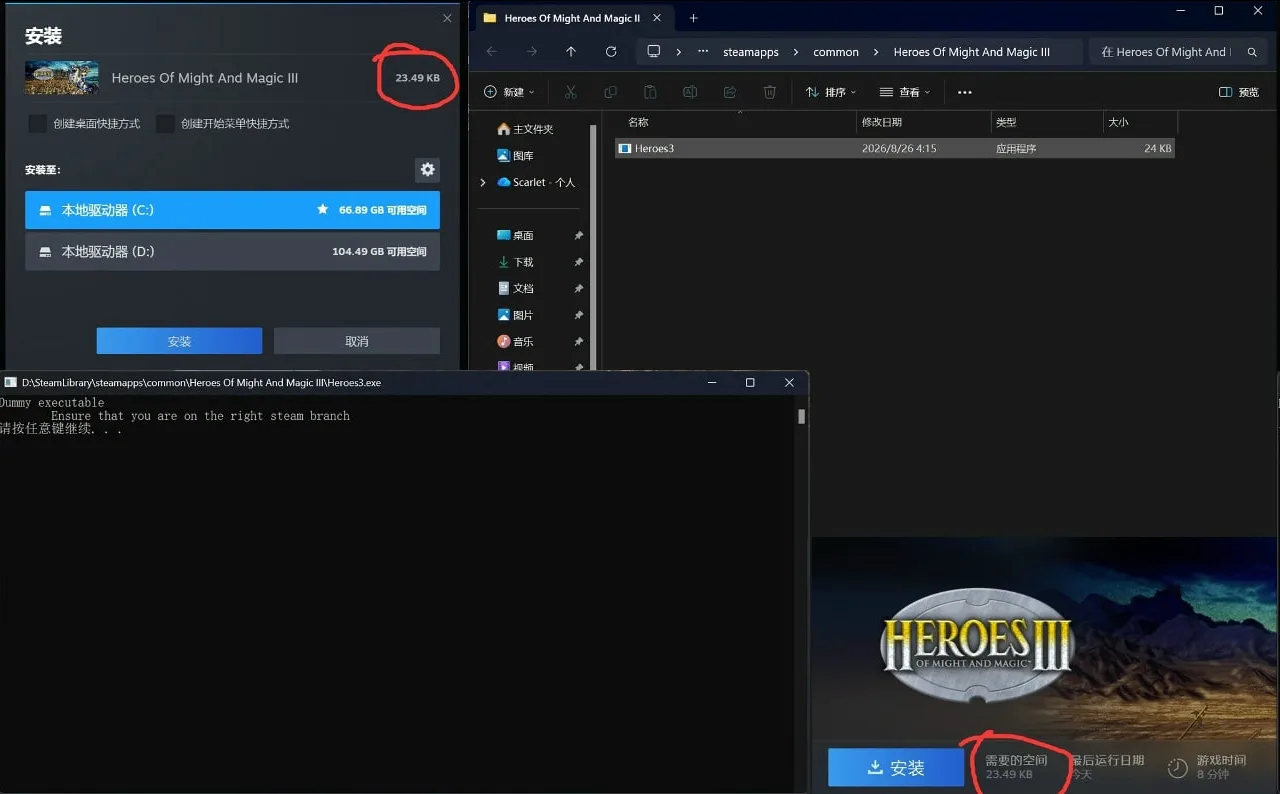The image size is (1280, 794).
Task: Enable create desktop shortcut checkbox
Action: [37, 124]
